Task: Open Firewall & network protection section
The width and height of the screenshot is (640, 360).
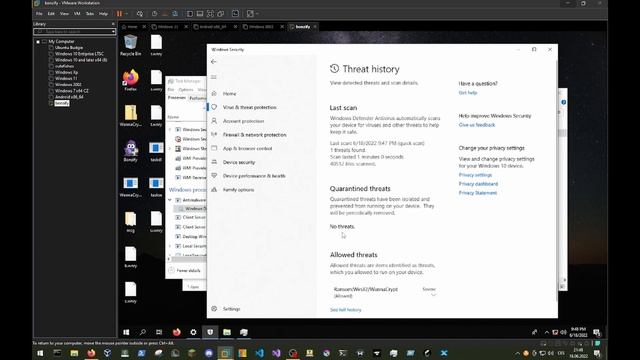Action: [x=254, y=135]
